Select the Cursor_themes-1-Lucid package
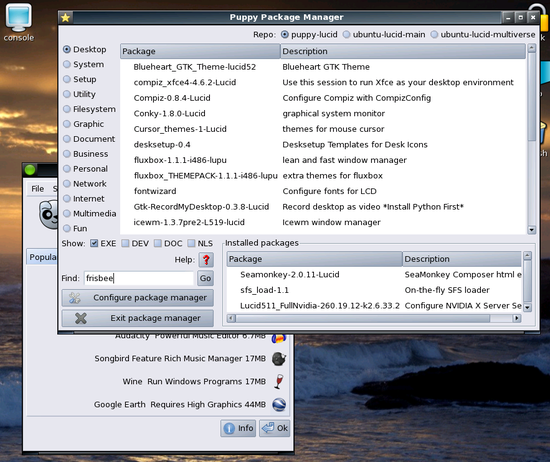Image resolution: width=550 pixels, height=462 pixels. (x=323, y=129)
